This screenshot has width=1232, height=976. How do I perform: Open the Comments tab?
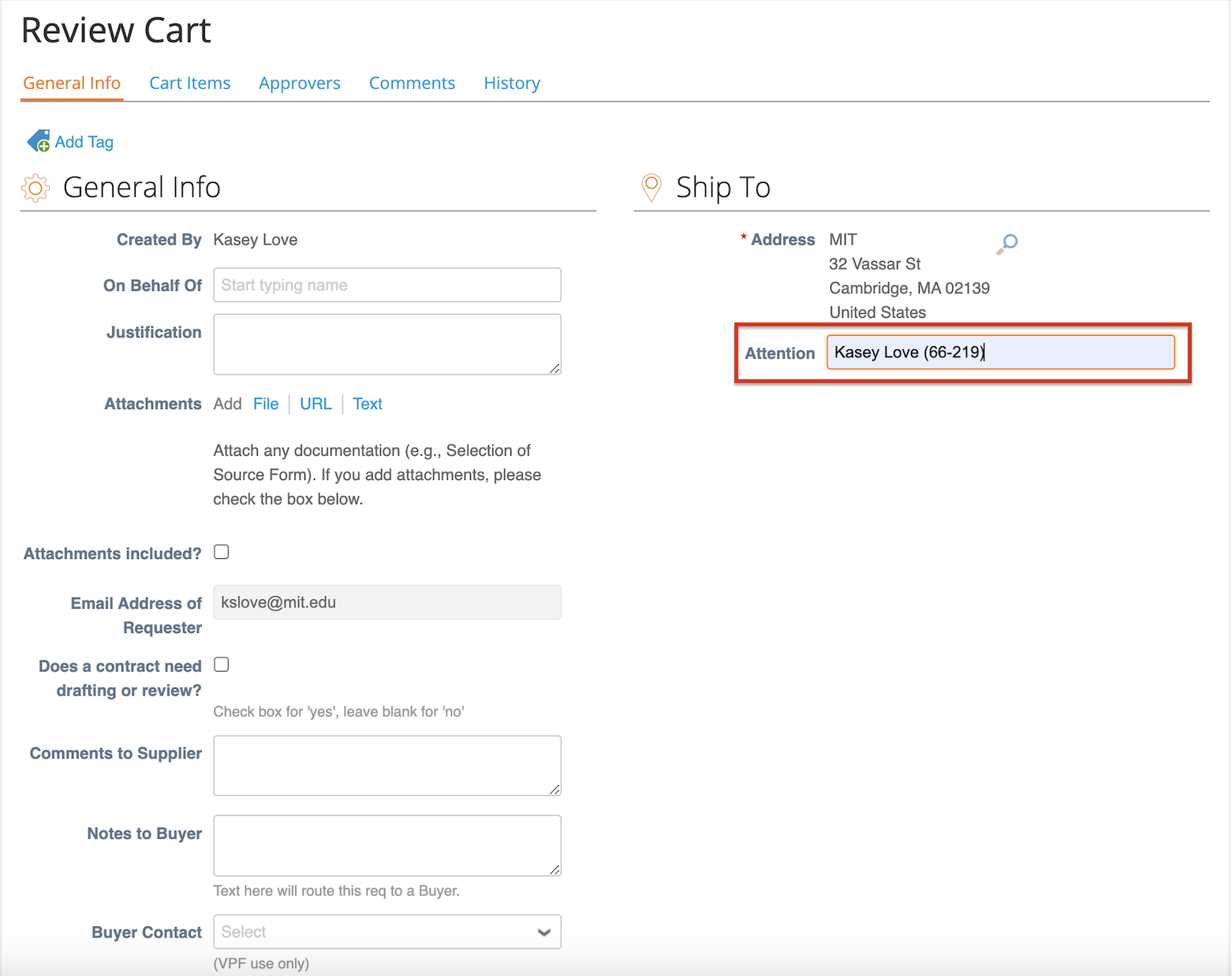coord(412,83)
